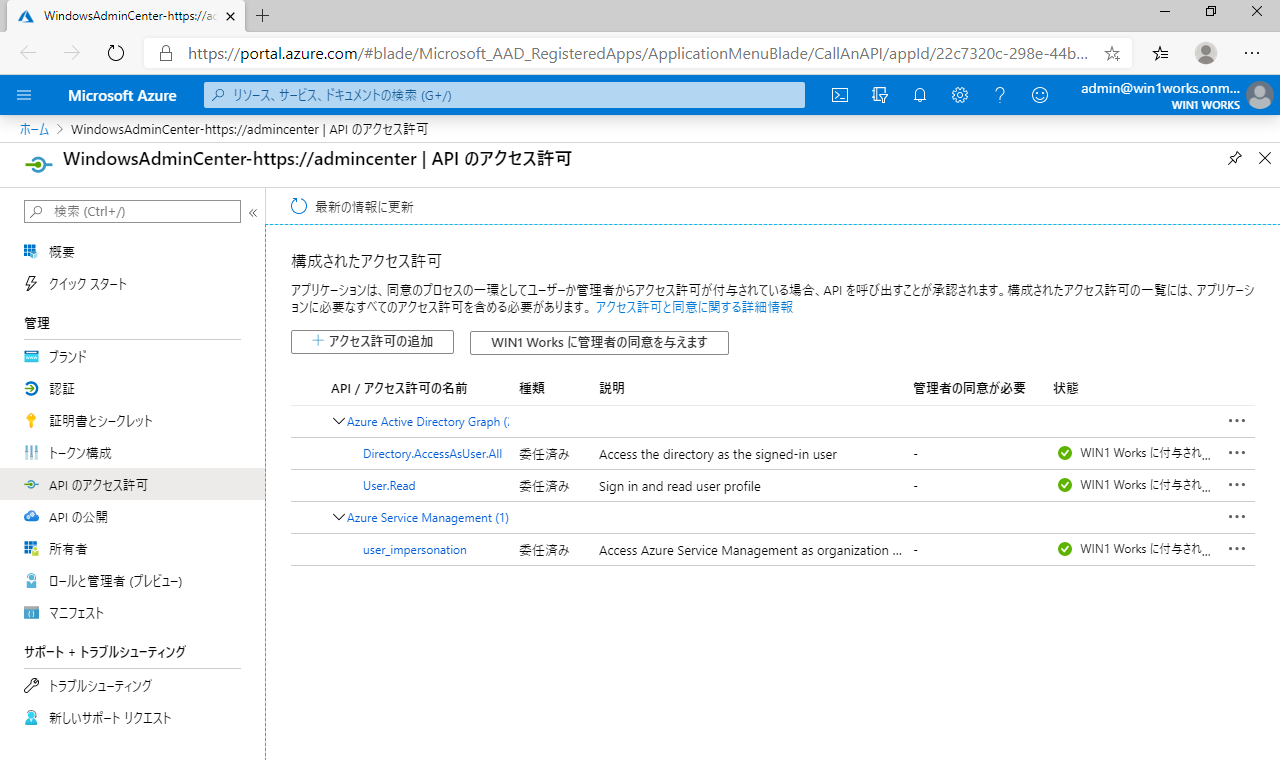Screen dimensions: 1280x760
Task: Go to ホーム breadcrumb link
Action: point(34,129)
